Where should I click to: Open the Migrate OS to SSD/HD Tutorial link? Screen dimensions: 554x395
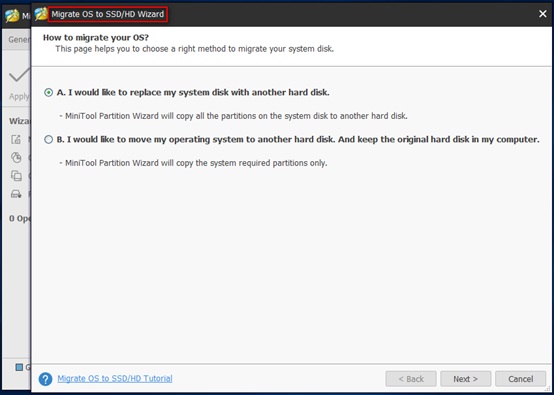[115, 379]
